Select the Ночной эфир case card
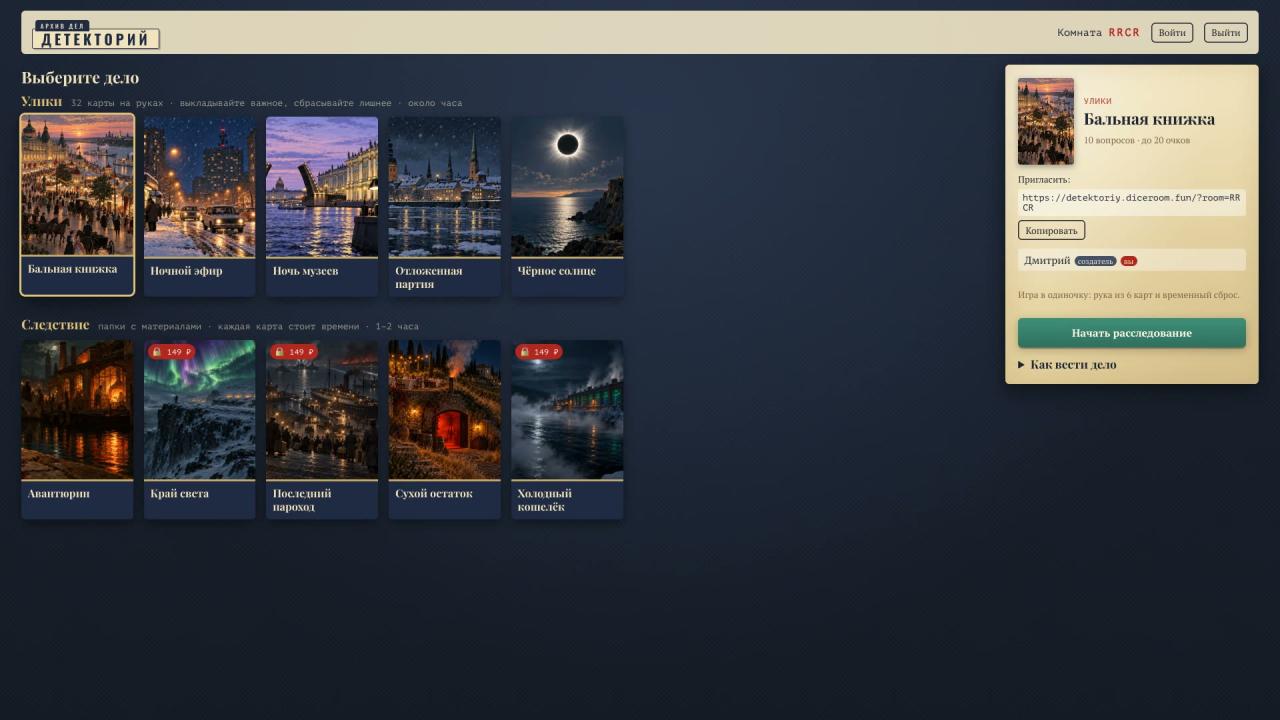Viewport: 1280px width, 720px height. click(200, 206)
